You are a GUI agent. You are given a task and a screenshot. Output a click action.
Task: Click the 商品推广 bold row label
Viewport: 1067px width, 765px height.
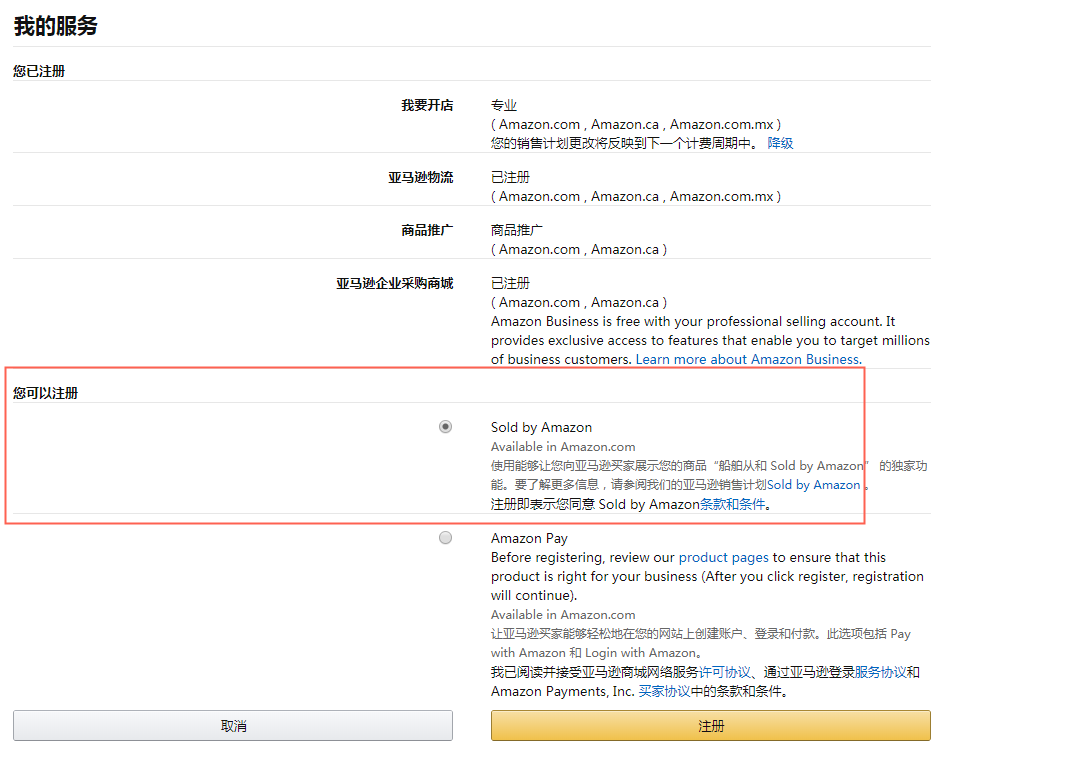[x=427, y=230]
